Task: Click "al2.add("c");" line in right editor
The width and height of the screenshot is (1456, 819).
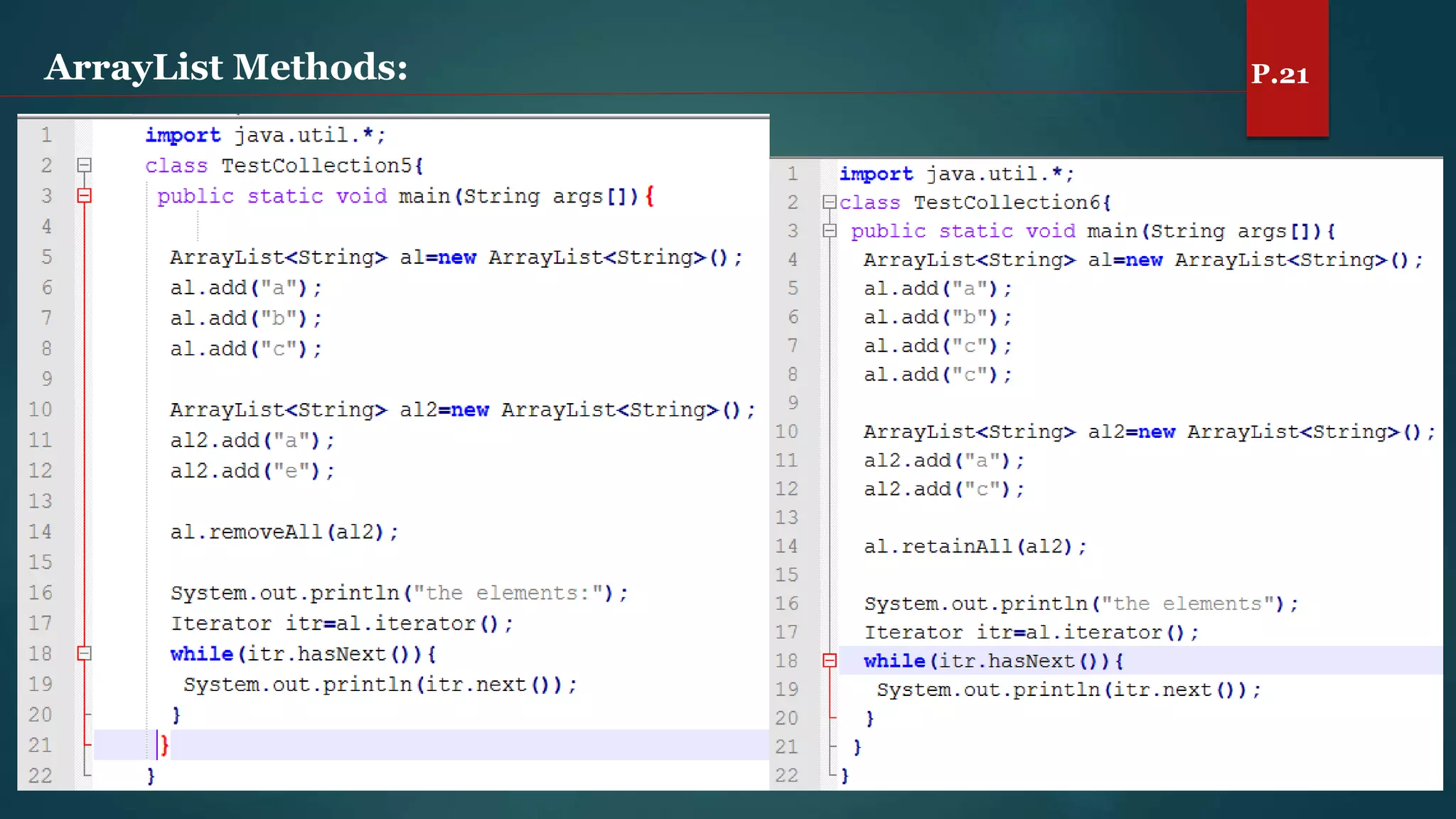Action: click(944, 489)
